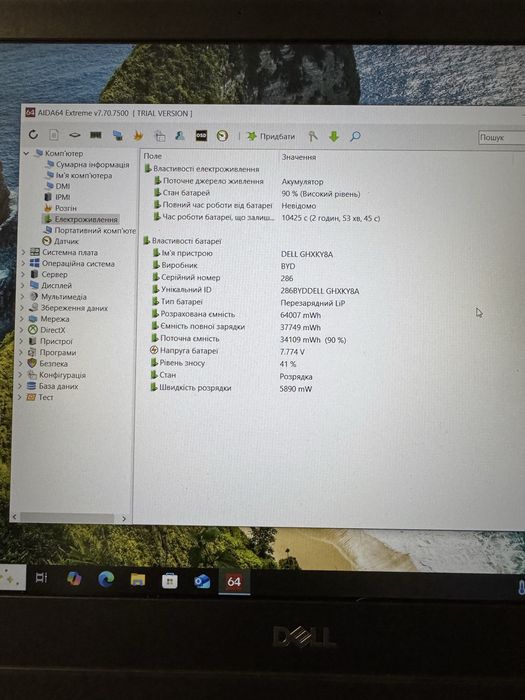Expand the Збереження даних node
The width and height of the screenshot is (525, 700).
tap(22, 308)
